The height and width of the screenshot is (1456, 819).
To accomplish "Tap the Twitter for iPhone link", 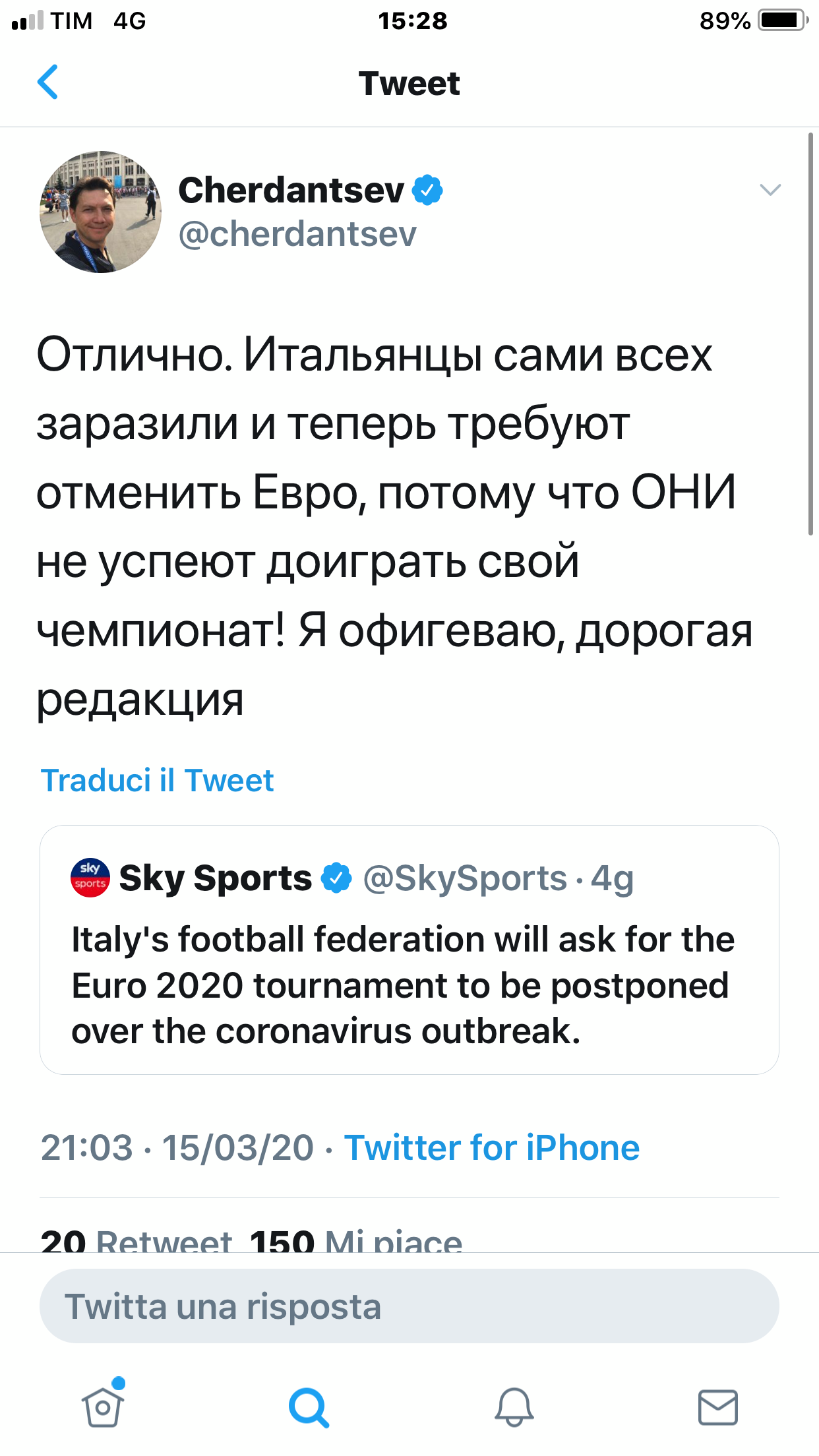I will [x=491, y=1148].
